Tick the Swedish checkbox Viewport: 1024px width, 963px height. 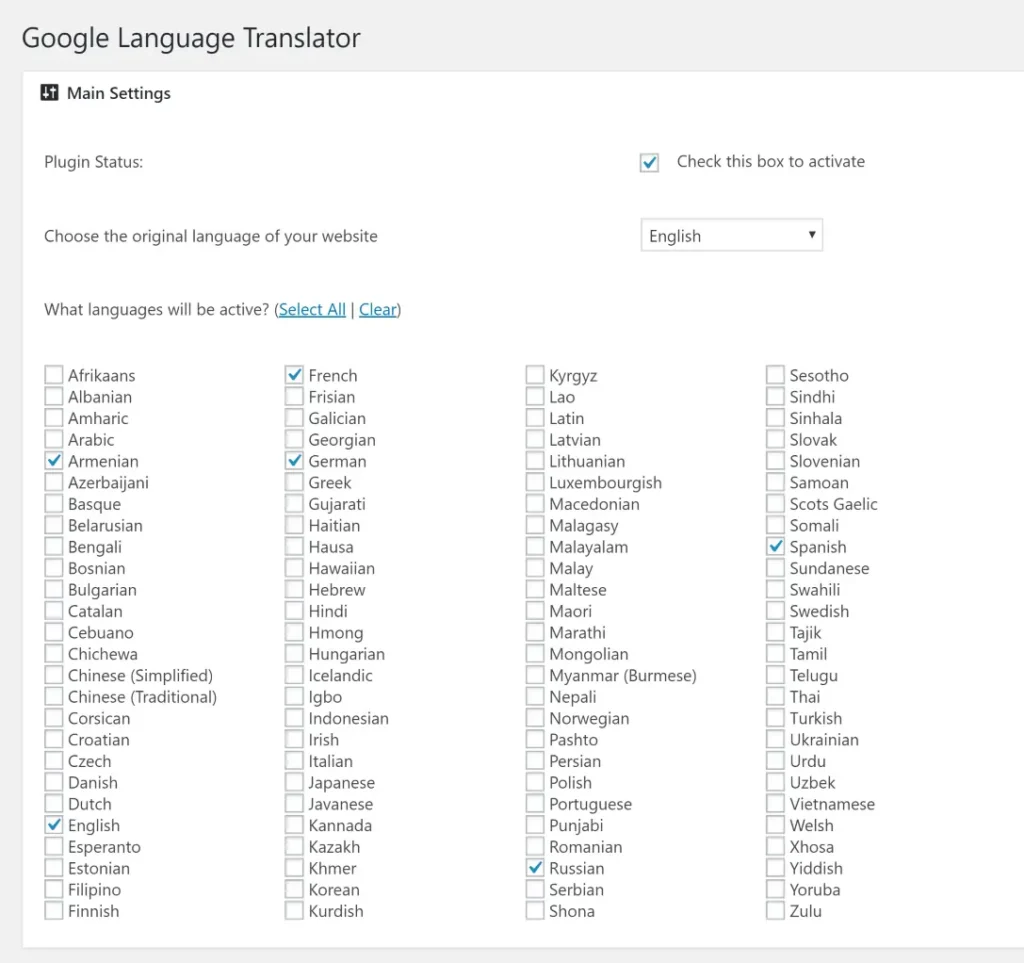pyautogui.click(x=775, y=610)
